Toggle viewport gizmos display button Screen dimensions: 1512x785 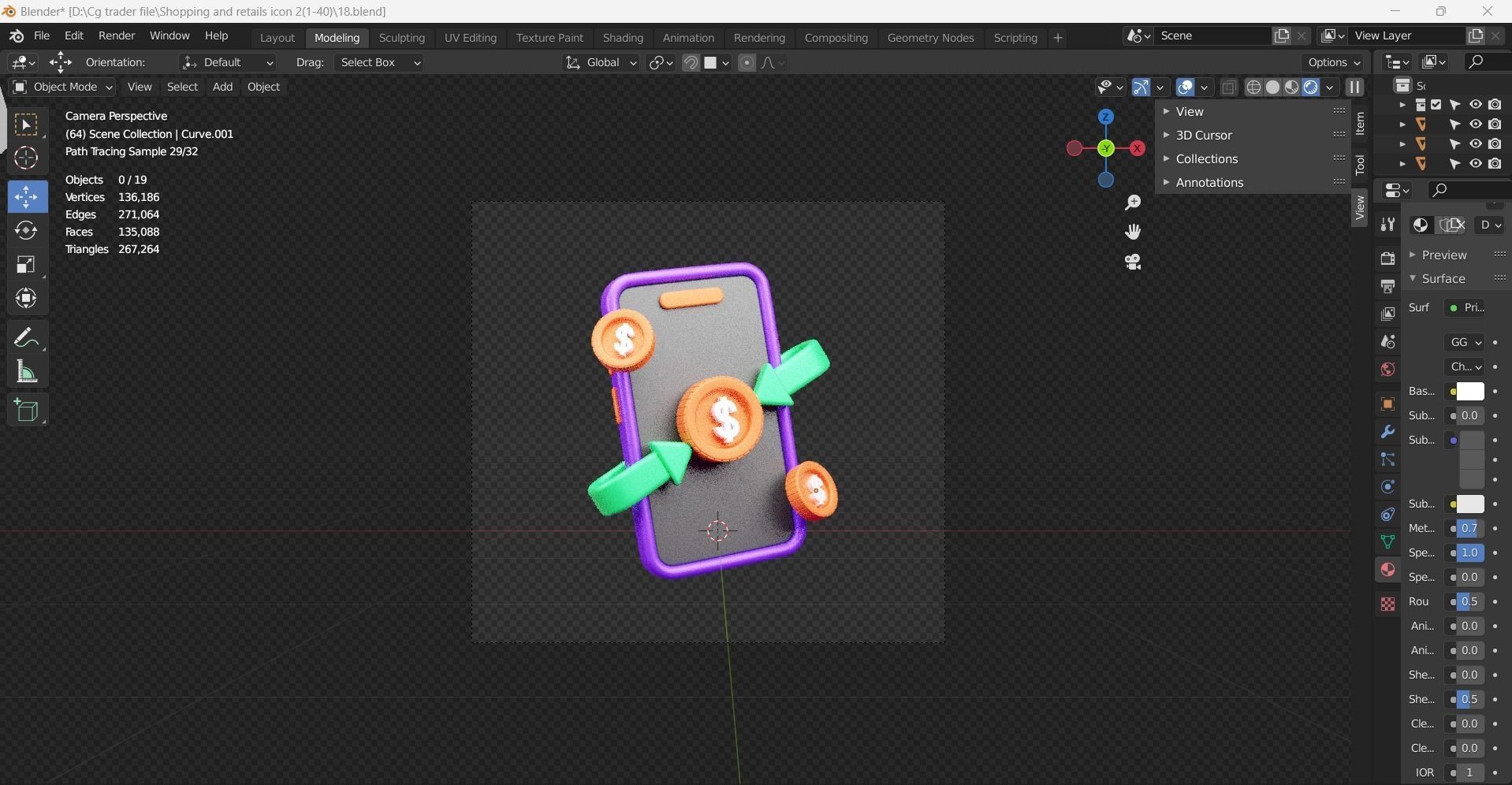pyautogui.click(x=1141, y=87)
